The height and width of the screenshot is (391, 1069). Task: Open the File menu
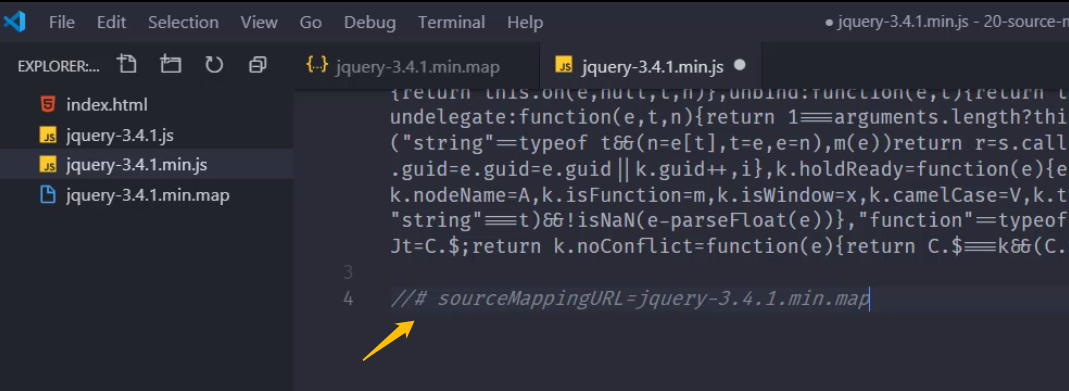[61, 22]
